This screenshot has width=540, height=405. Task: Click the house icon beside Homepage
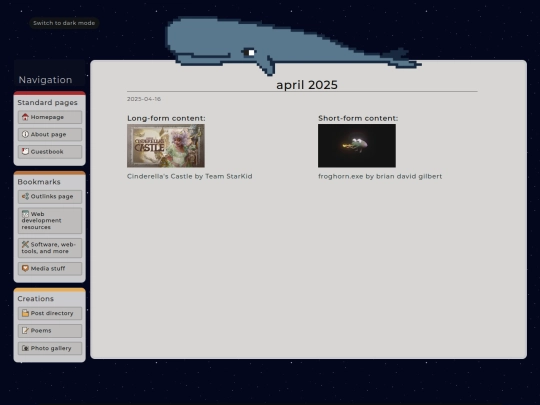point(25,117)
